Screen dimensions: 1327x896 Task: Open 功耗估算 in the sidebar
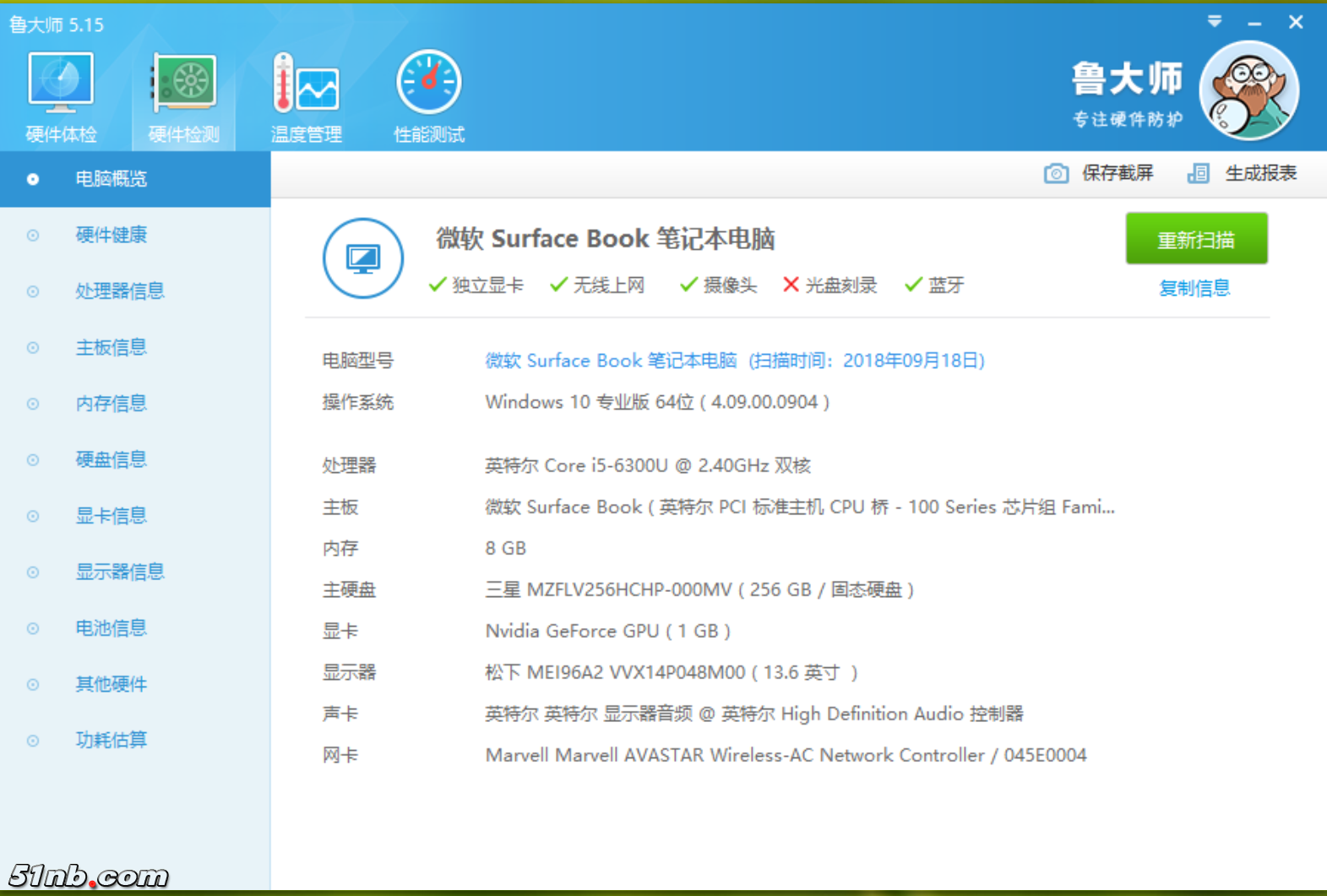tap(111, 741)
